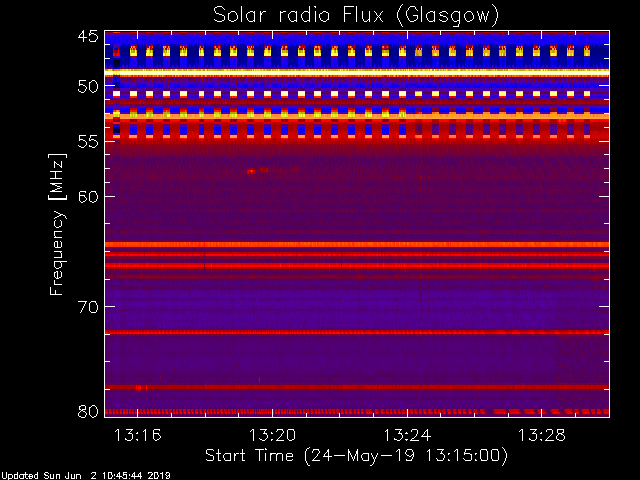Click the 80 MHz frequency tick label
Viewport: 640px width, 480px height.
(x=87, y=410)
